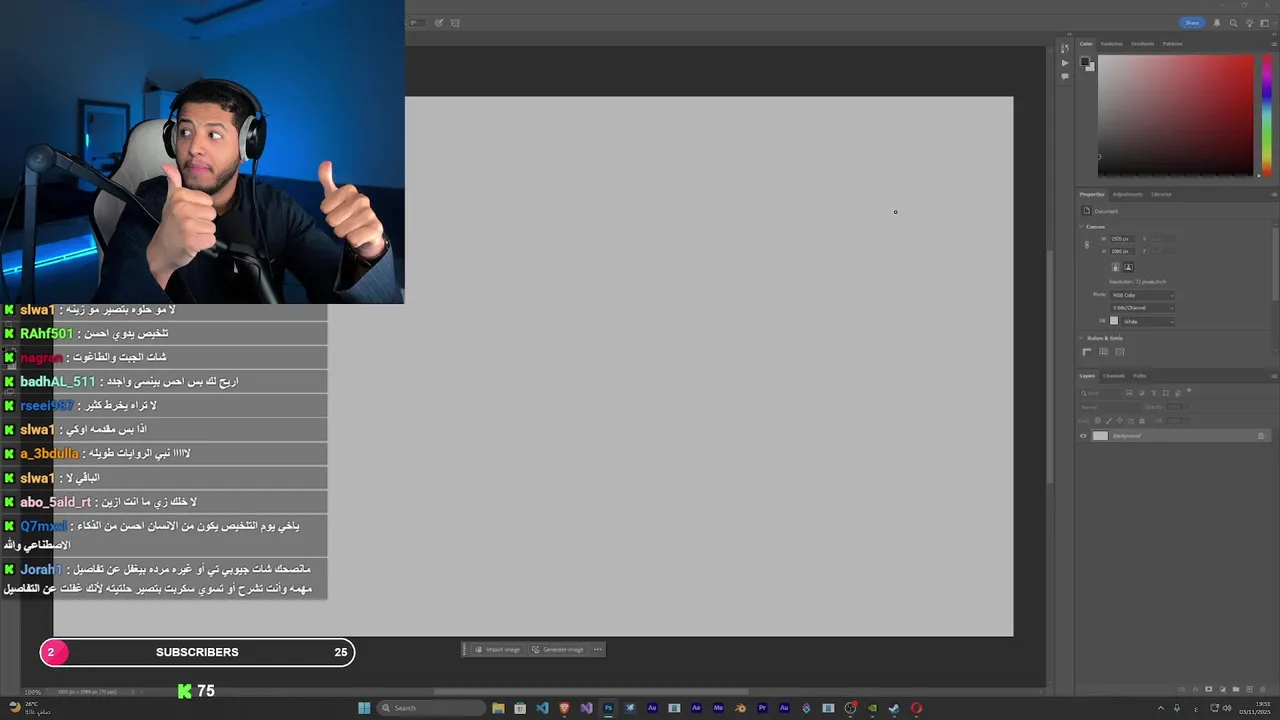Hide the Background layer eye icon
The image size is (1280, 720).
coord(1083,436)
